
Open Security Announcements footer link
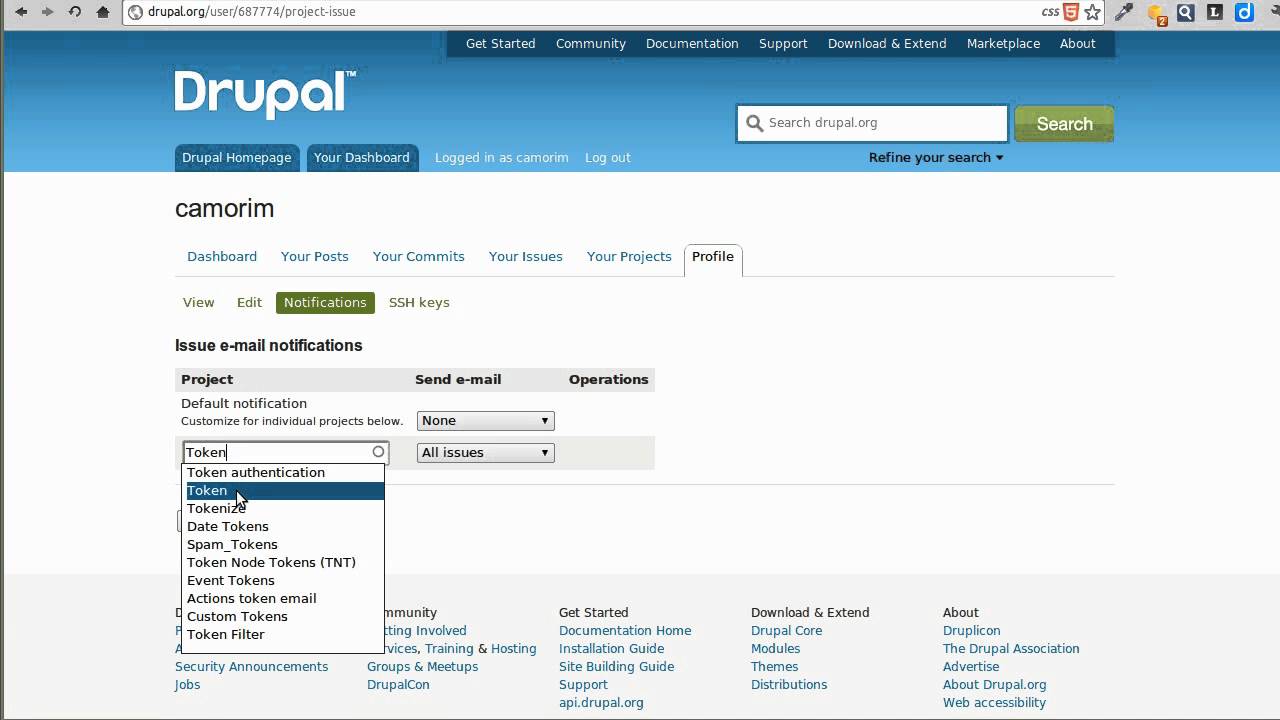pos(251,667)
